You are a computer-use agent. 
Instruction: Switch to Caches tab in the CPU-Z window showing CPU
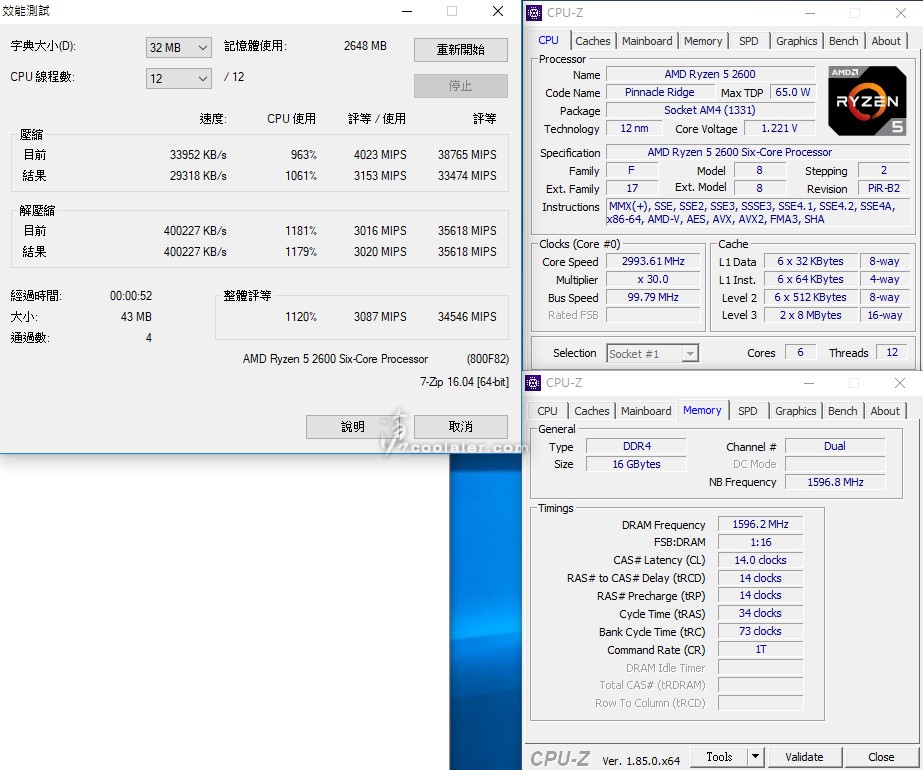click(593, 41)
